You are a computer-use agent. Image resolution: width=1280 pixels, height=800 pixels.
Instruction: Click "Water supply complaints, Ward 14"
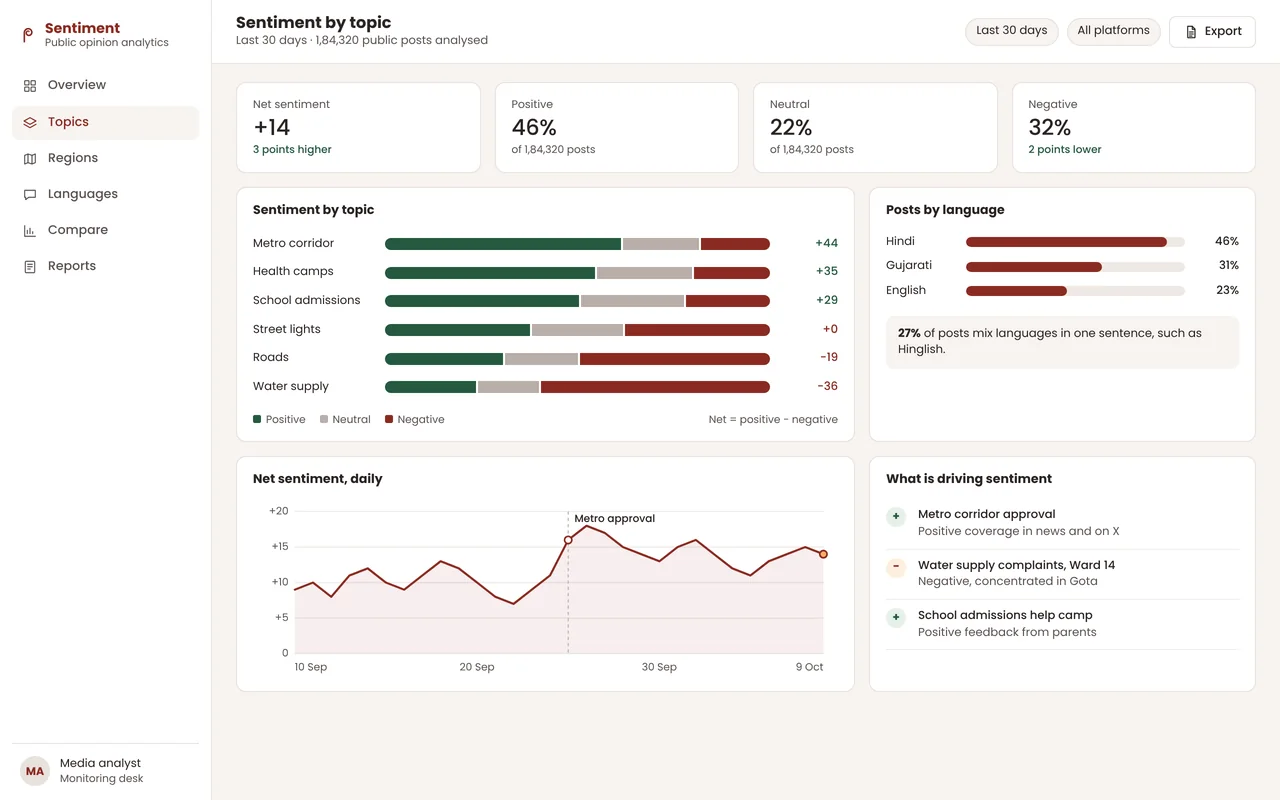click(x=1016, y=565)
